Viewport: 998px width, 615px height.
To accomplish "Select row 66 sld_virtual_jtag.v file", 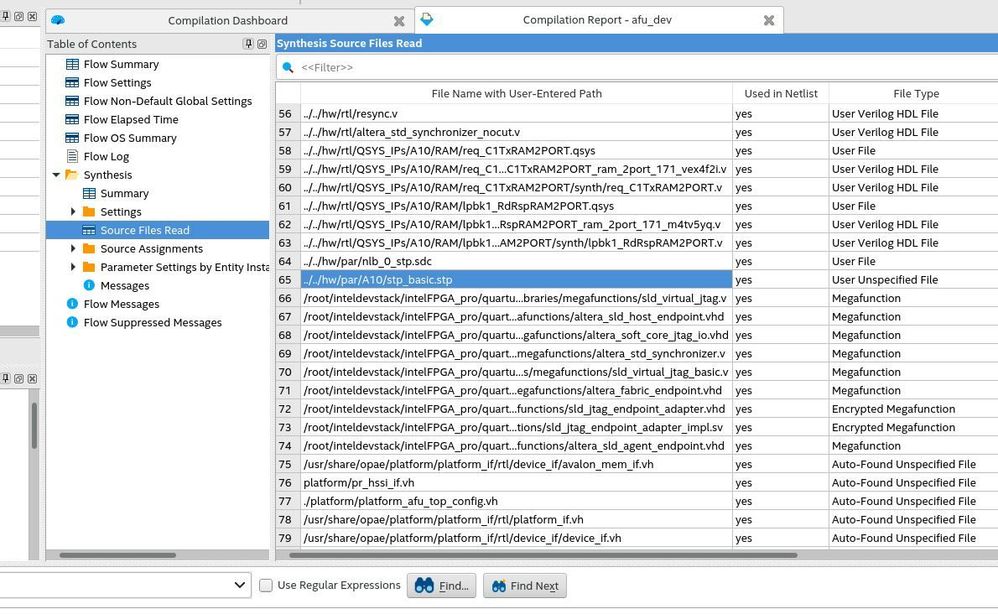I will pyautogui.click(x=516, y=299).
